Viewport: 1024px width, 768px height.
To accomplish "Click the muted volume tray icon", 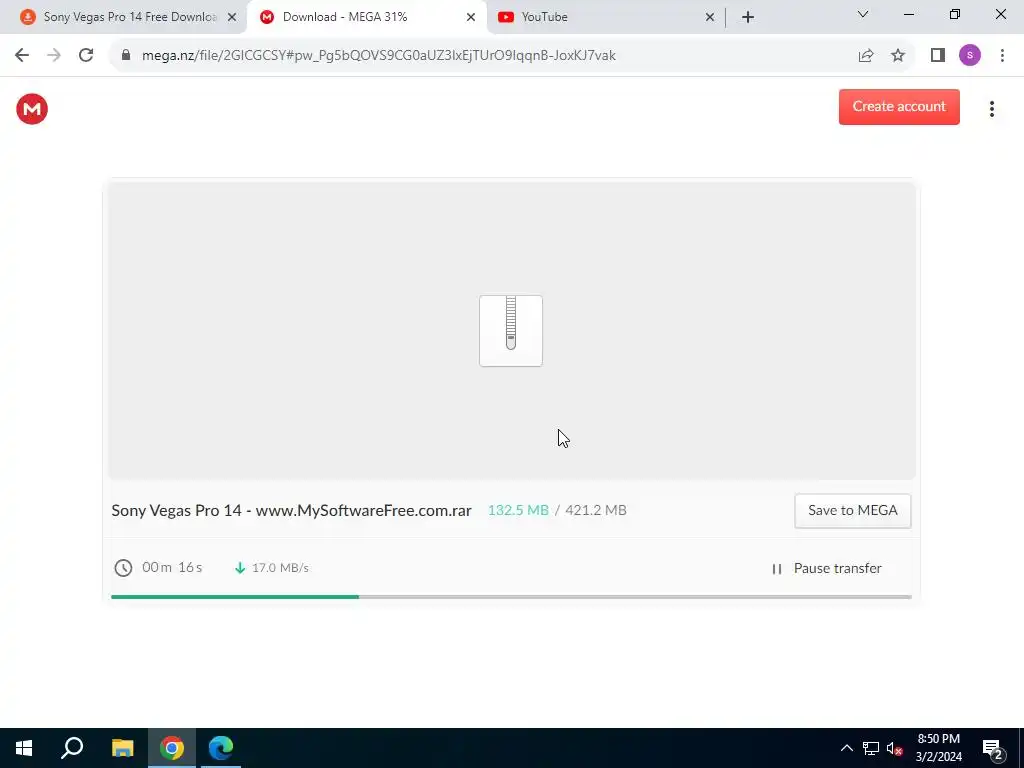I will [x=895, y=748].
